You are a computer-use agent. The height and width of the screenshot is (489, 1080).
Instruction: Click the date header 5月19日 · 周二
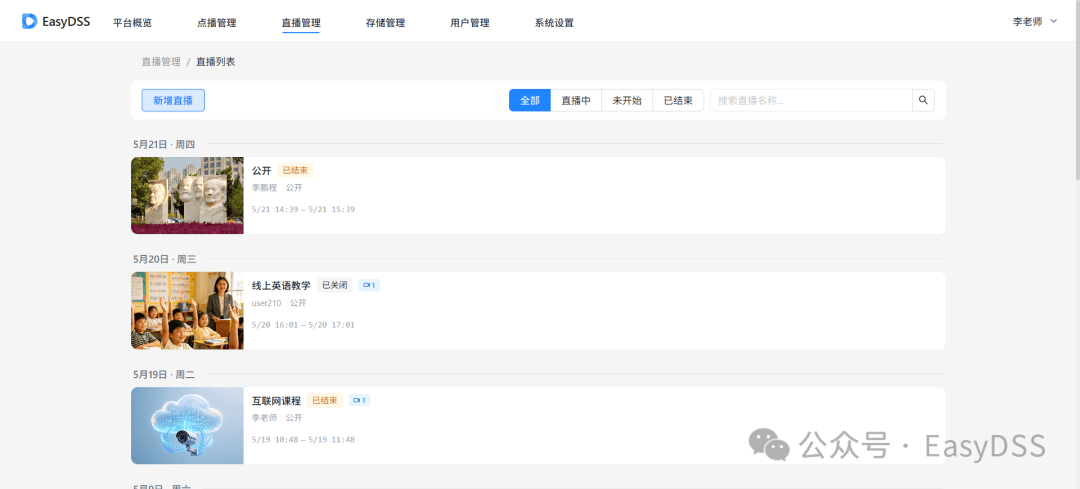[x=164, y=374]
